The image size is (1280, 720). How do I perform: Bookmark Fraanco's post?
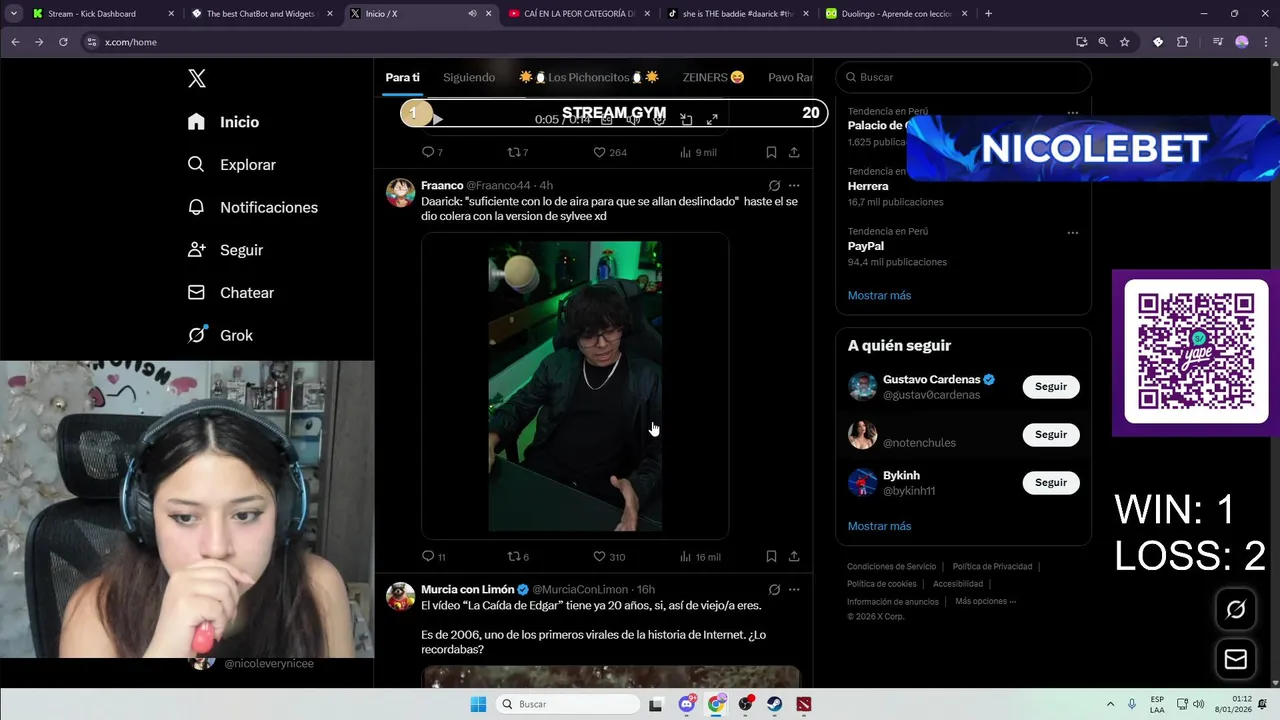click(x=771, y=556)
